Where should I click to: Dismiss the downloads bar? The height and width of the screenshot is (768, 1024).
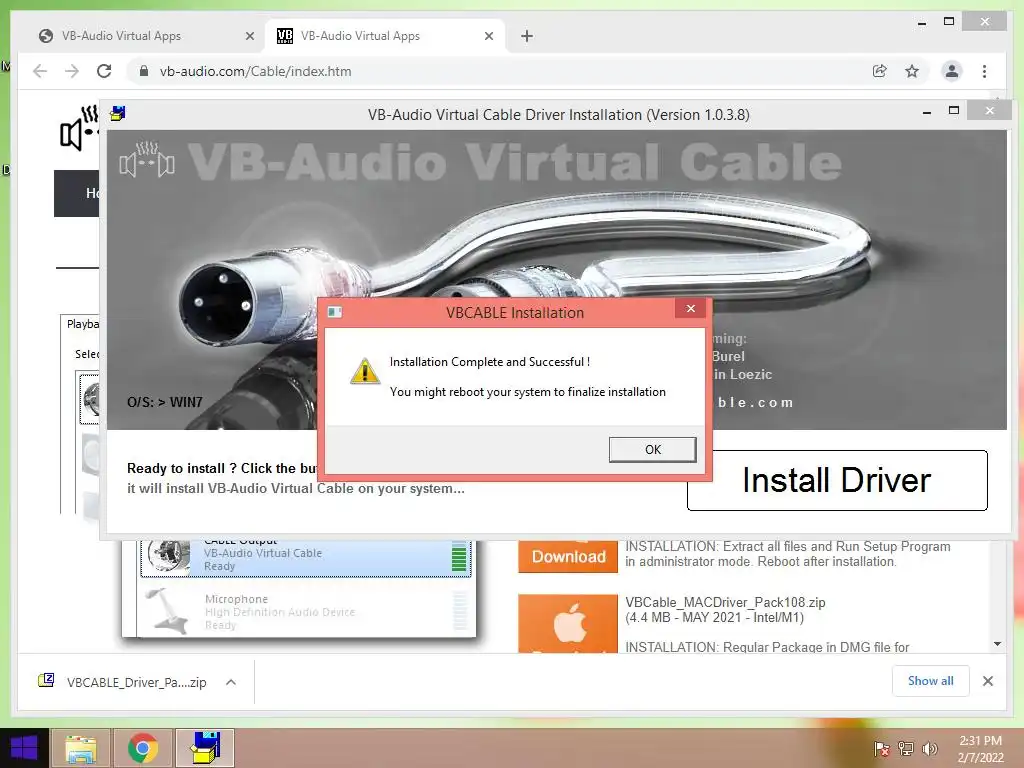987,681
